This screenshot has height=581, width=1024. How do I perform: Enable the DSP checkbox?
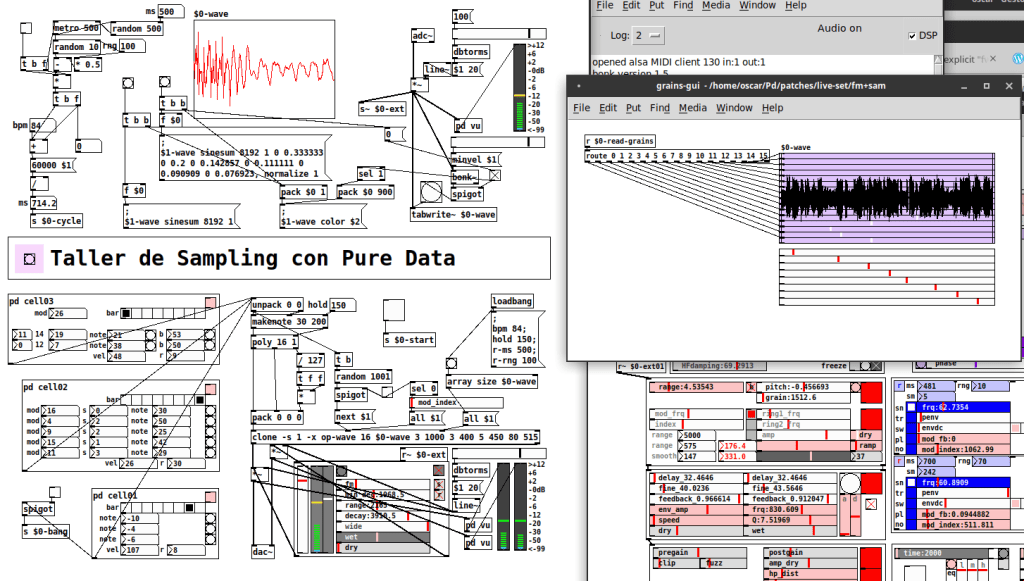[912, 36]
